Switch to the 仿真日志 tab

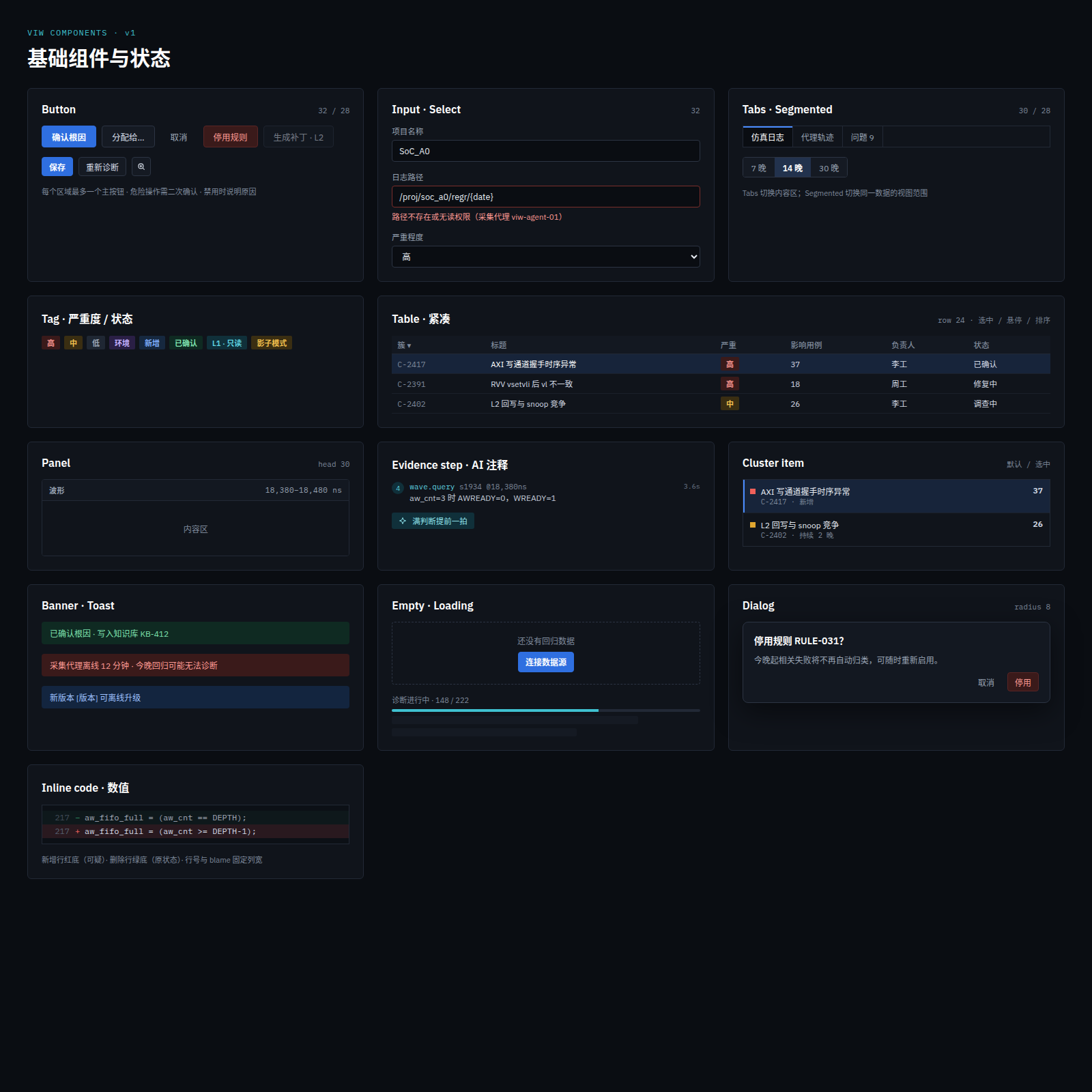pyautogui.click(x=768, y=136)
